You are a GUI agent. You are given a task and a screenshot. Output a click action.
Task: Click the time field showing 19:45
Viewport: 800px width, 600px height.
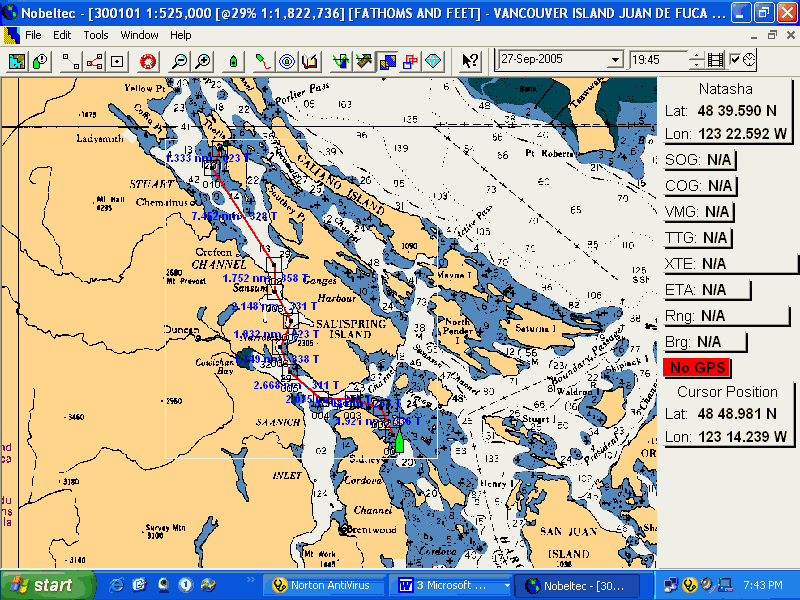pyautogui.click(x=658, y=60)
